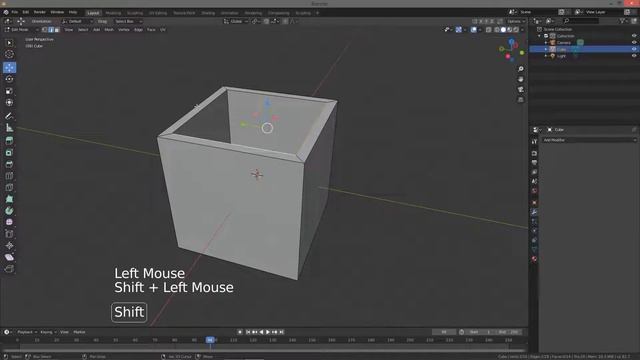Select the Smooth tool
This screenshot has width=640, height=360.
(9, 222)
